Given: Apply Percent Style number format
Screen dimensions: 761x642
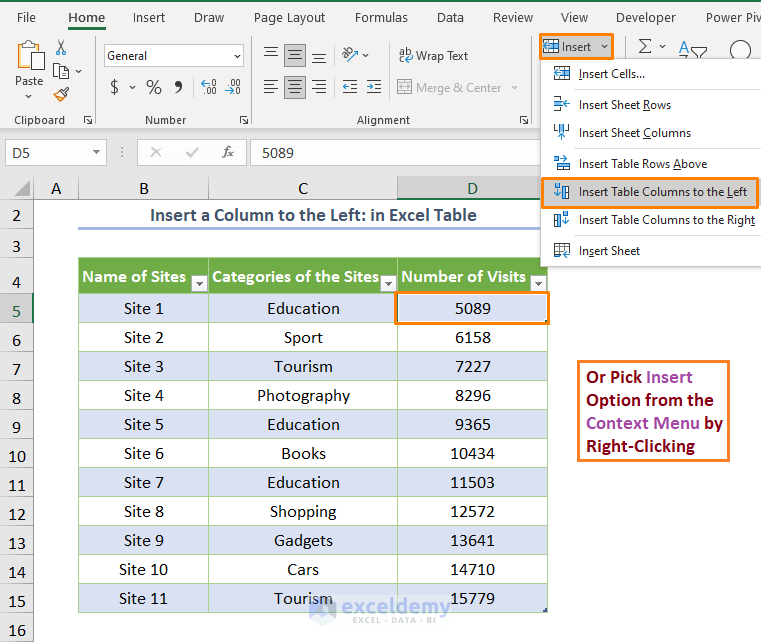Looking at the screenshot, I should click(x=153, y=88).
